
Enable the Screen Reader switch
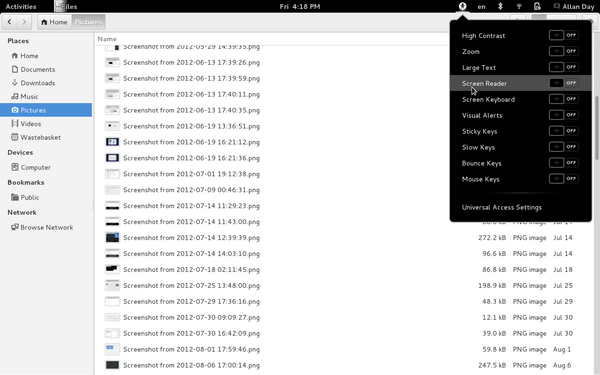click(x=563, y=83)
